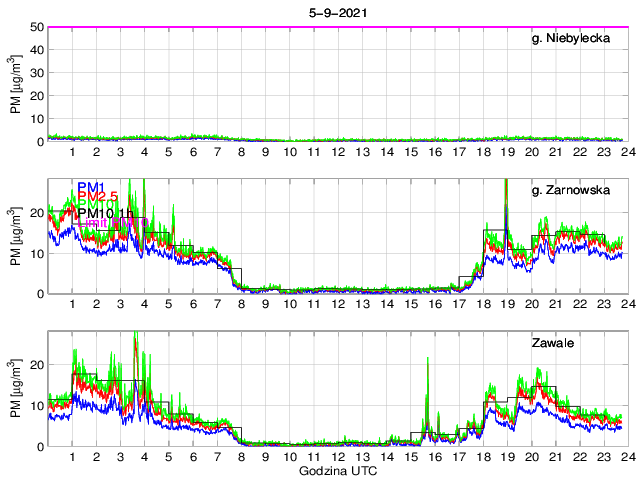The width and height of the screenshot is (640, 480).
Task: Click the PM y-axis label of Zarnowska plot
Action: pyautogui.click(x=16, y=236)
